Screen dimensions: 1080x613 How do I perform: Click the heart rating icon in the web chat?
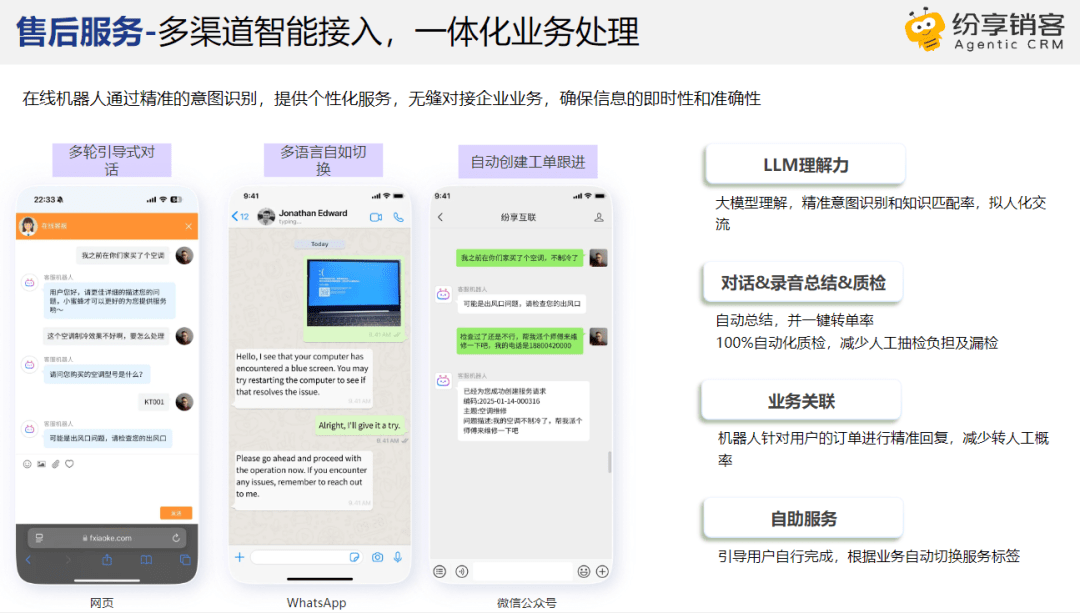70,464
